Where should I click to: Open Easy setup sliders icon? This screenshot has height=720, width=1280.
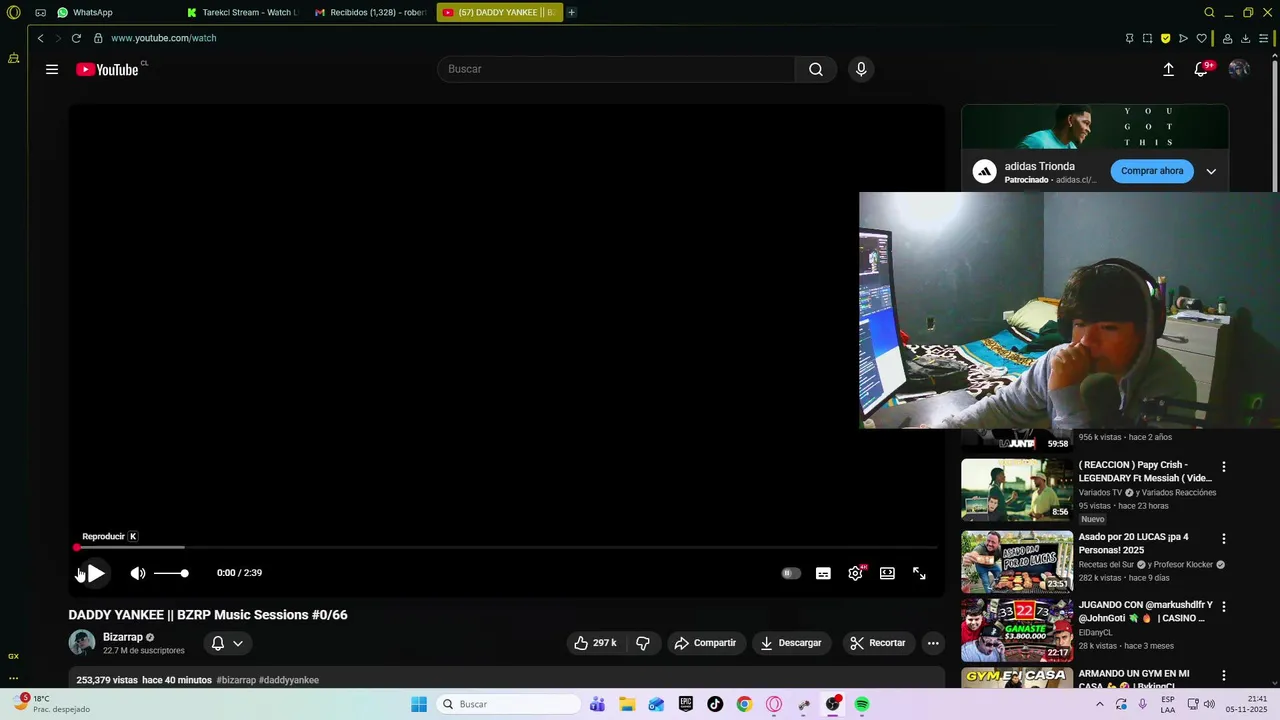click(1264, 38)
